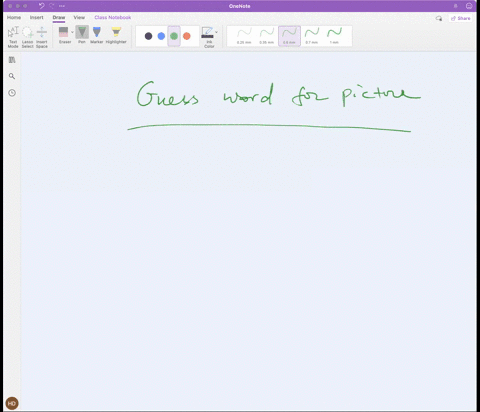Select the Pen tool

coord(82,35)
